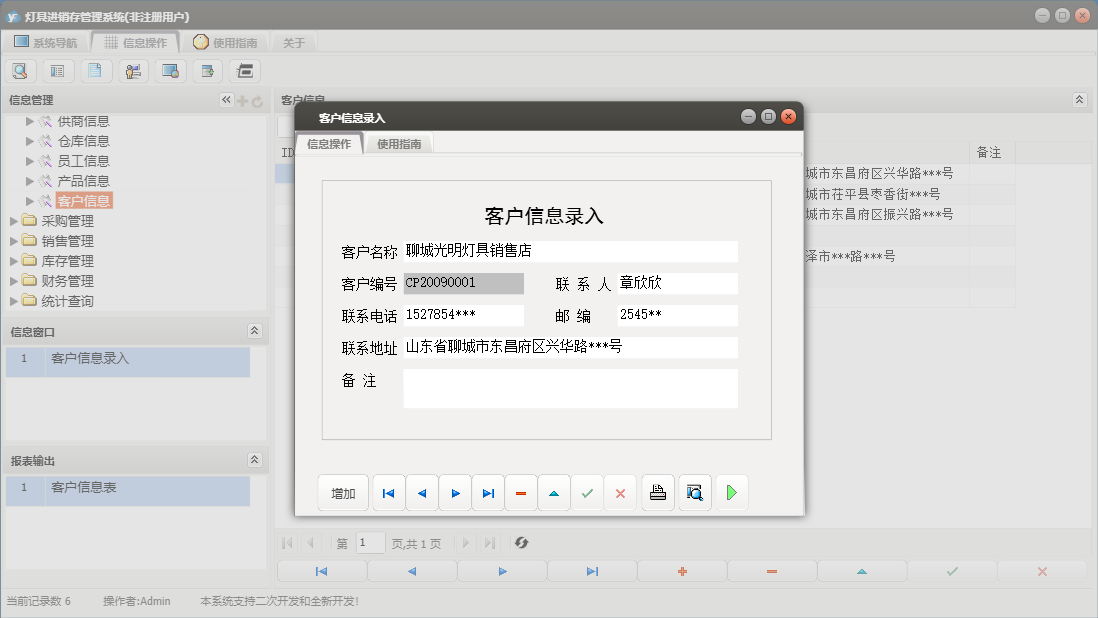Expand the 供商信息 tree item

coord(30,120)
